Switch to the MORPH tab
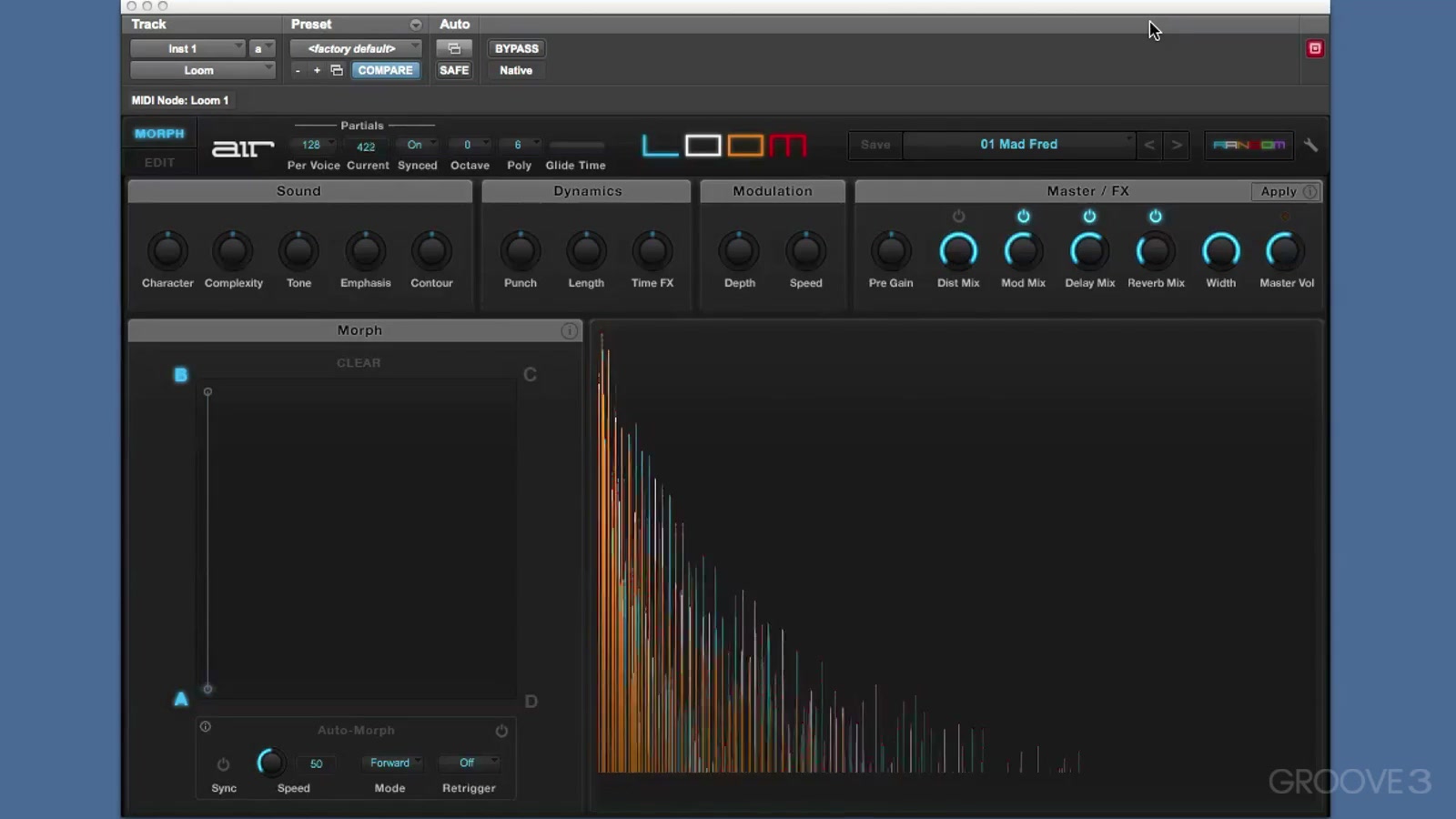1456x819 pixels. pos(159,133)
